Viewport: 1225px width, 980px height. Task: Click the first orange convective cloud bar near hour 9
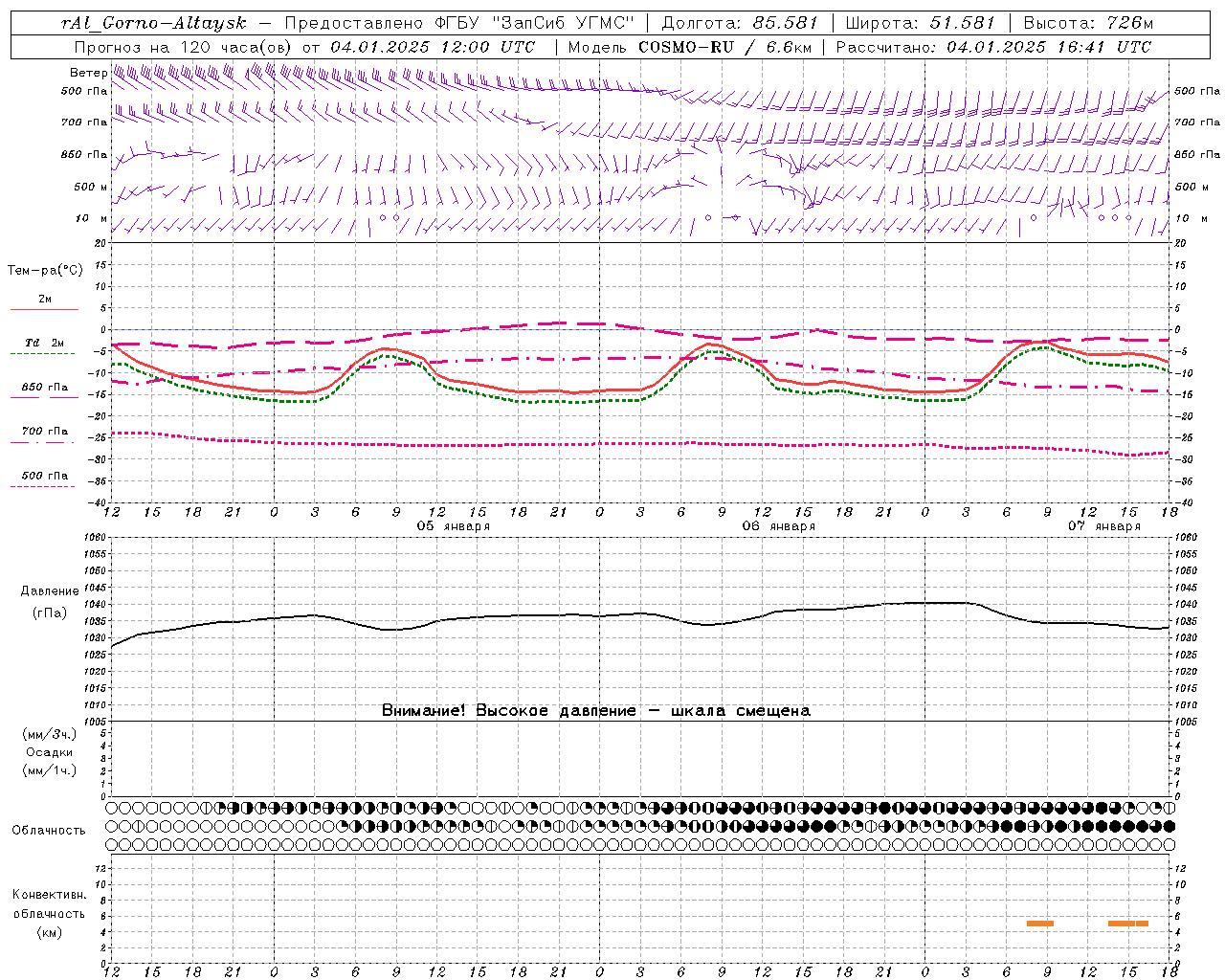click(1040, 924)
